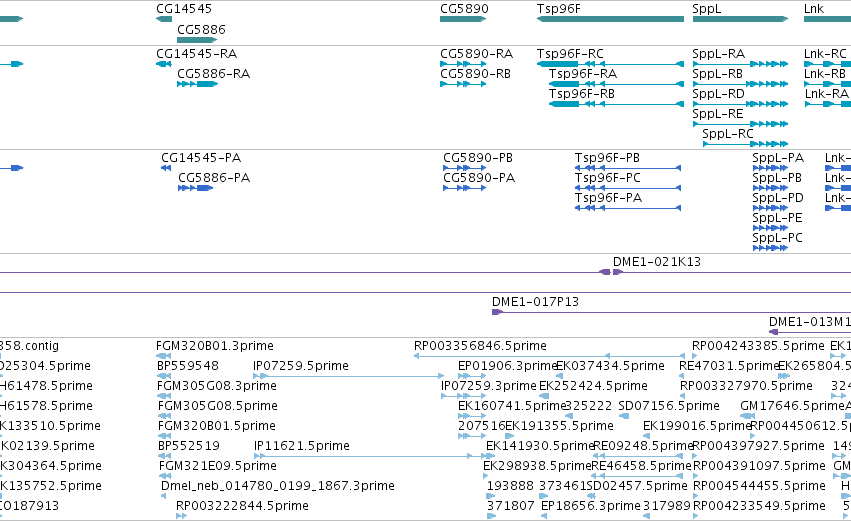Screen dimensions: 851x521
Task: Click the Tsp96F-RB transcript label
Action: pyautogui.click(x=582, y=94)
